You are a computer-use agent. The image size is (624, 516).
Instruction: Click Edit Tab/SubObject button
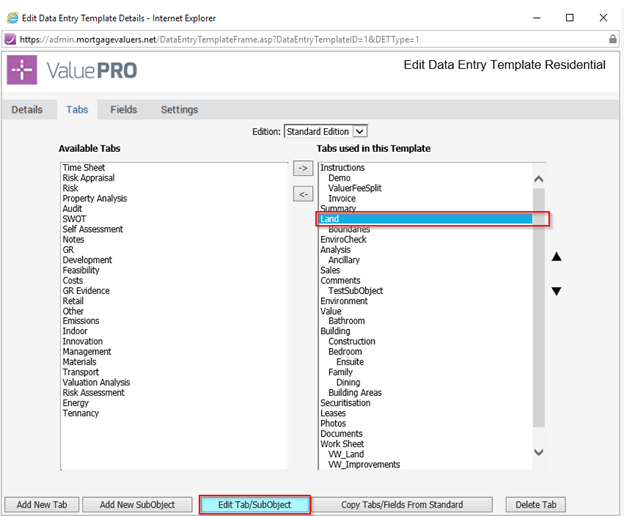click(255, 504)
